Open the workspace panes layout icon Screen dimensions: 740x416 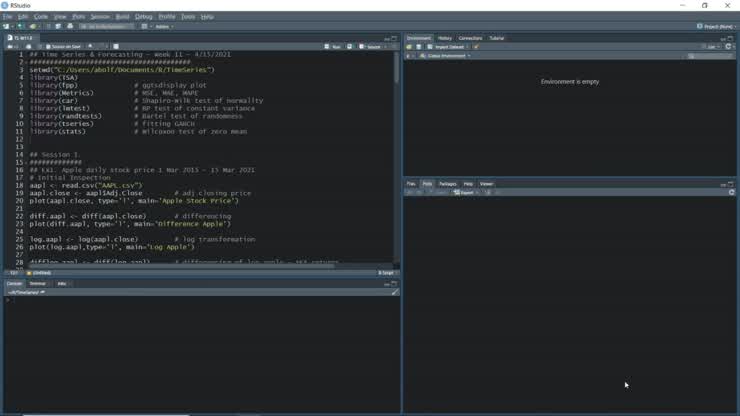click(144, 26)
